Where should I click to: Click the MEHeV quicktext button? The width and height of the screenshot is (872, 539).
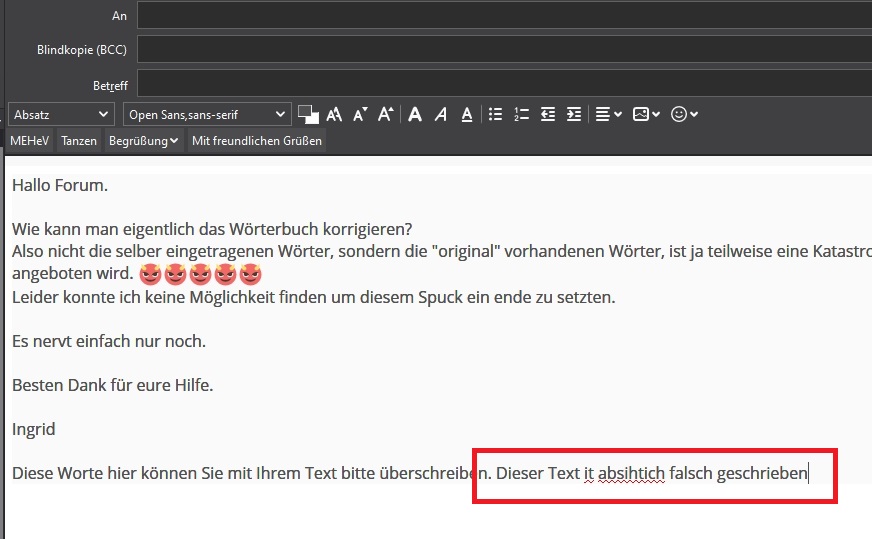29,141
